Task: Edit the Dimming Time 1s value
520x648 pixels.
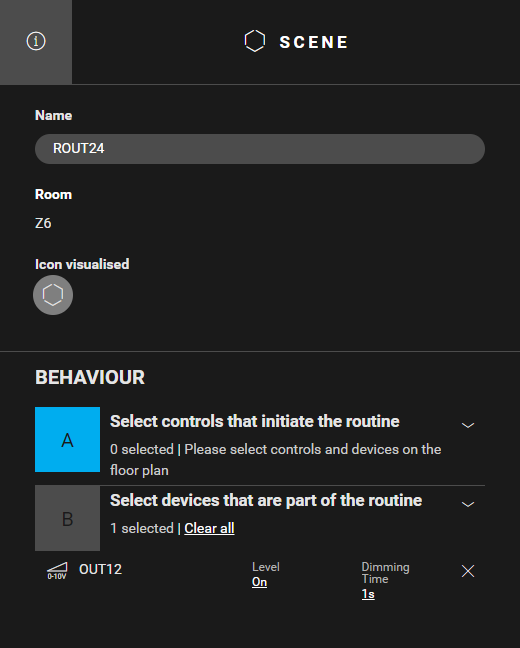Action: tap(368, 594)
